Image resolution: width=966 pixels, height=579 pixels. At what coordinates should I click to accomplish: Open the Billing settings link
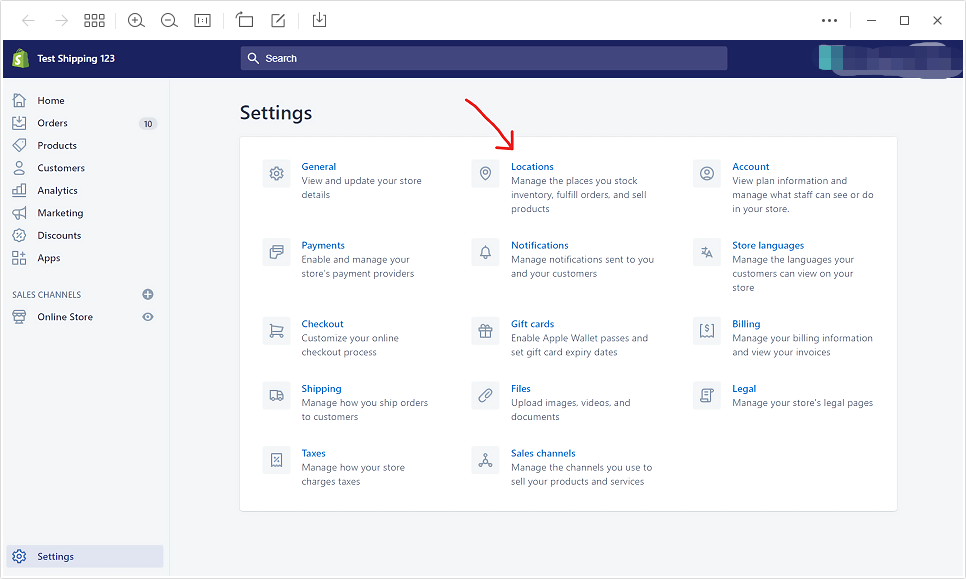pos(746,323)
